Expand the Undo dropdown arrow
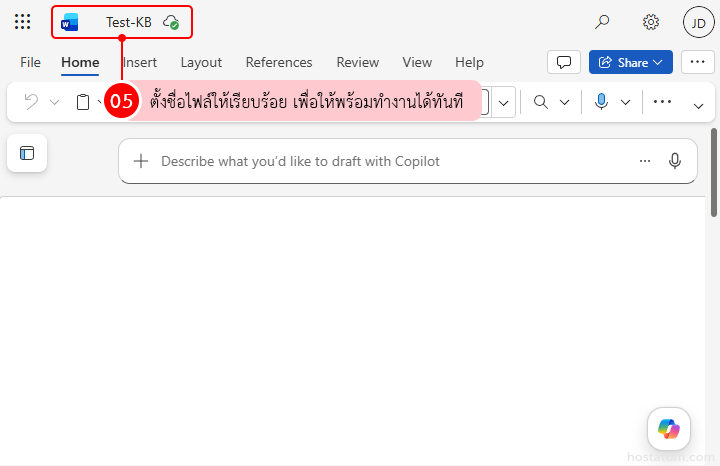This screenshot has height=466, width=720. point(55,102)
